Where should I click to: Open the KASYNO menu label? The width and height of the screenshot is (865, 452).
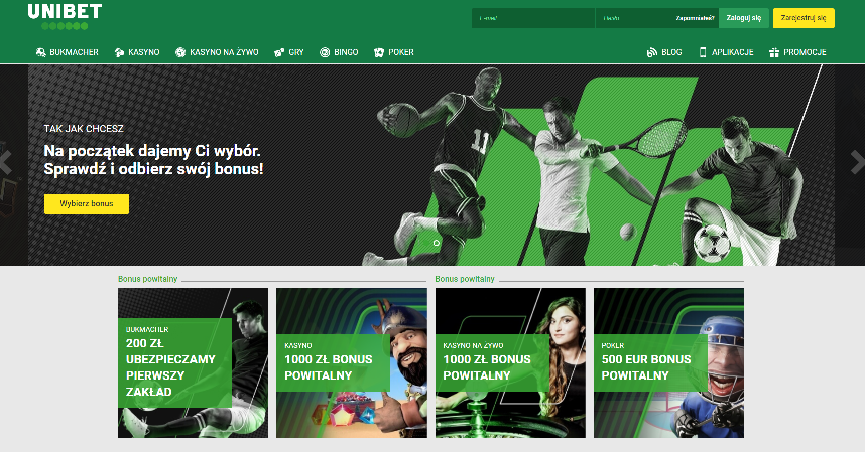tap(143, 52)
